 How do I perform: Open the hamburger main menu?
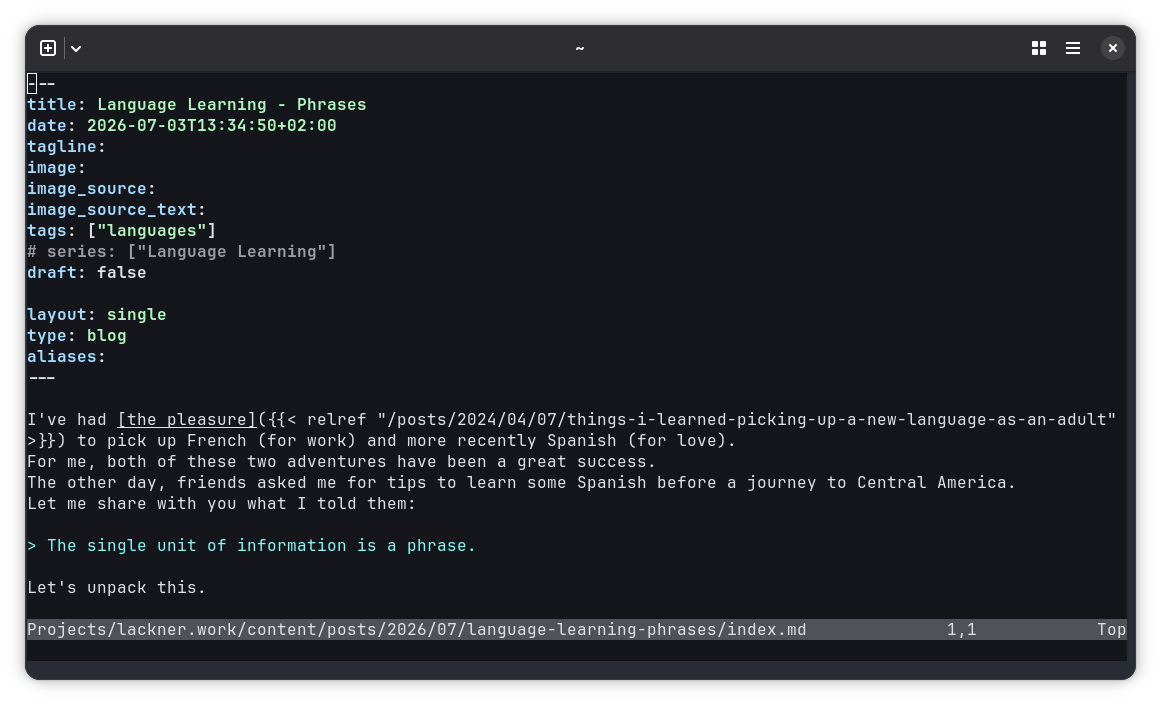[1073, 48]
